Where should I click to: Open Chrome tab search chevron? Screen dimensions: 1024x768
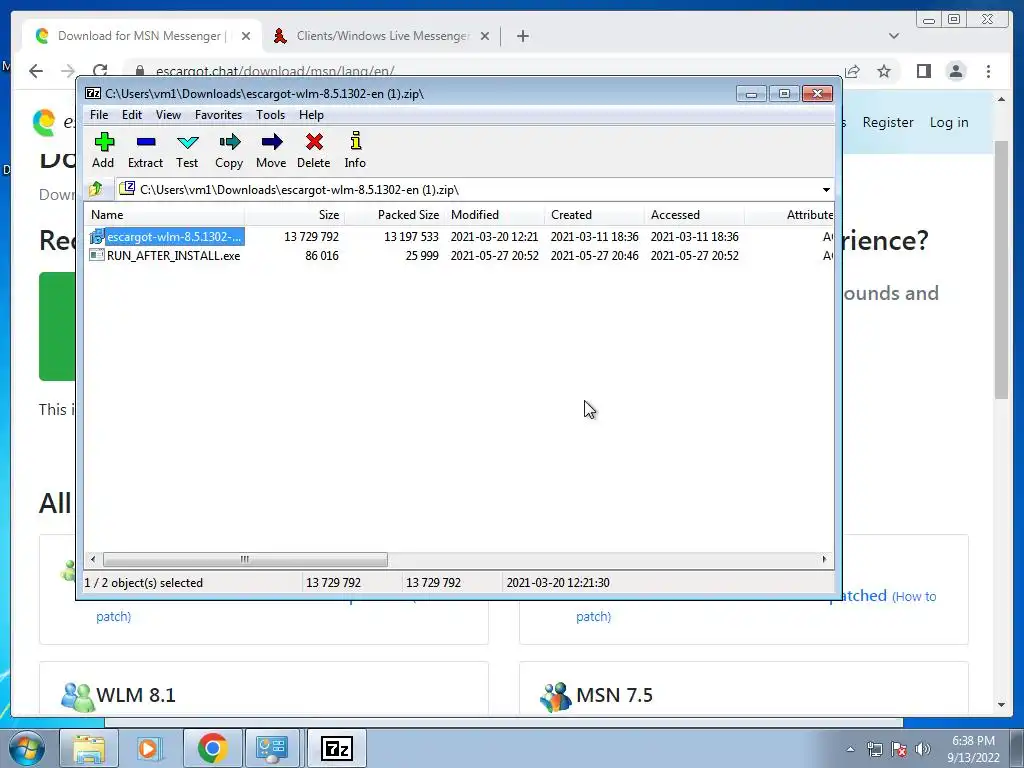click(894, 36)
